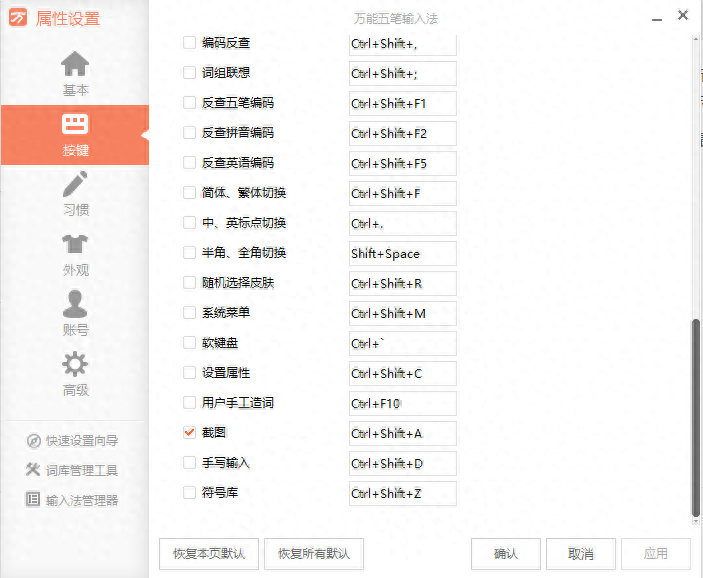This screenshot has height=578, width=703.
Task: Click the Ctrl+Shift+C hotkey field
Action: pyautogui.click(x=403, y=374)
